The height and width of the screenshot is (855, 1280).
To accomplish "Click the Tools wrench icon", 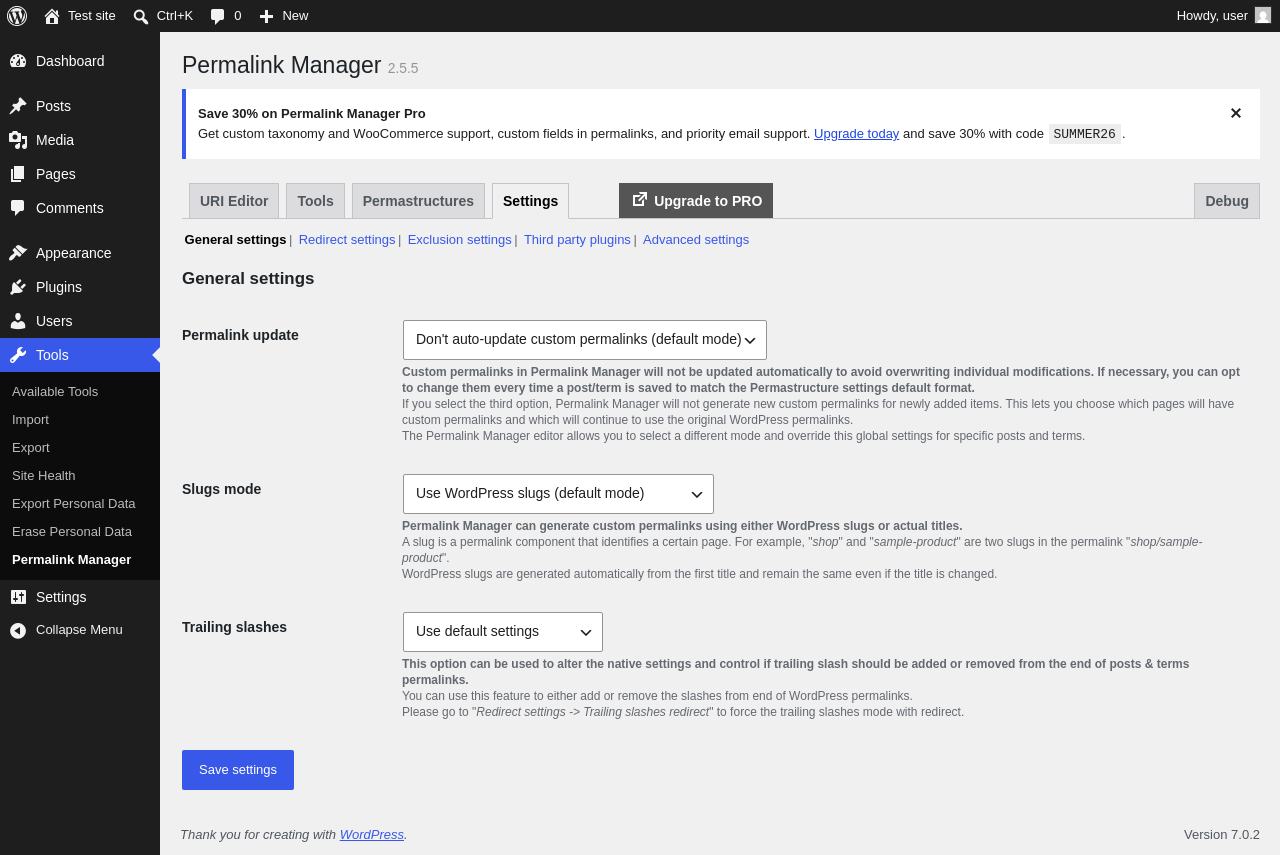I will tap(18, 355).
